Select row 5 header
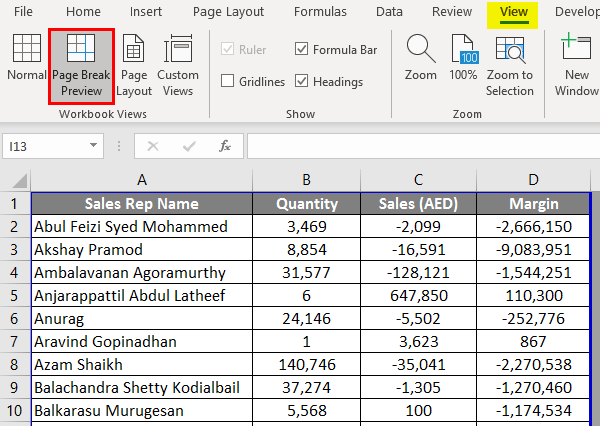Screen dimensions: 600x426 (15, 296)
